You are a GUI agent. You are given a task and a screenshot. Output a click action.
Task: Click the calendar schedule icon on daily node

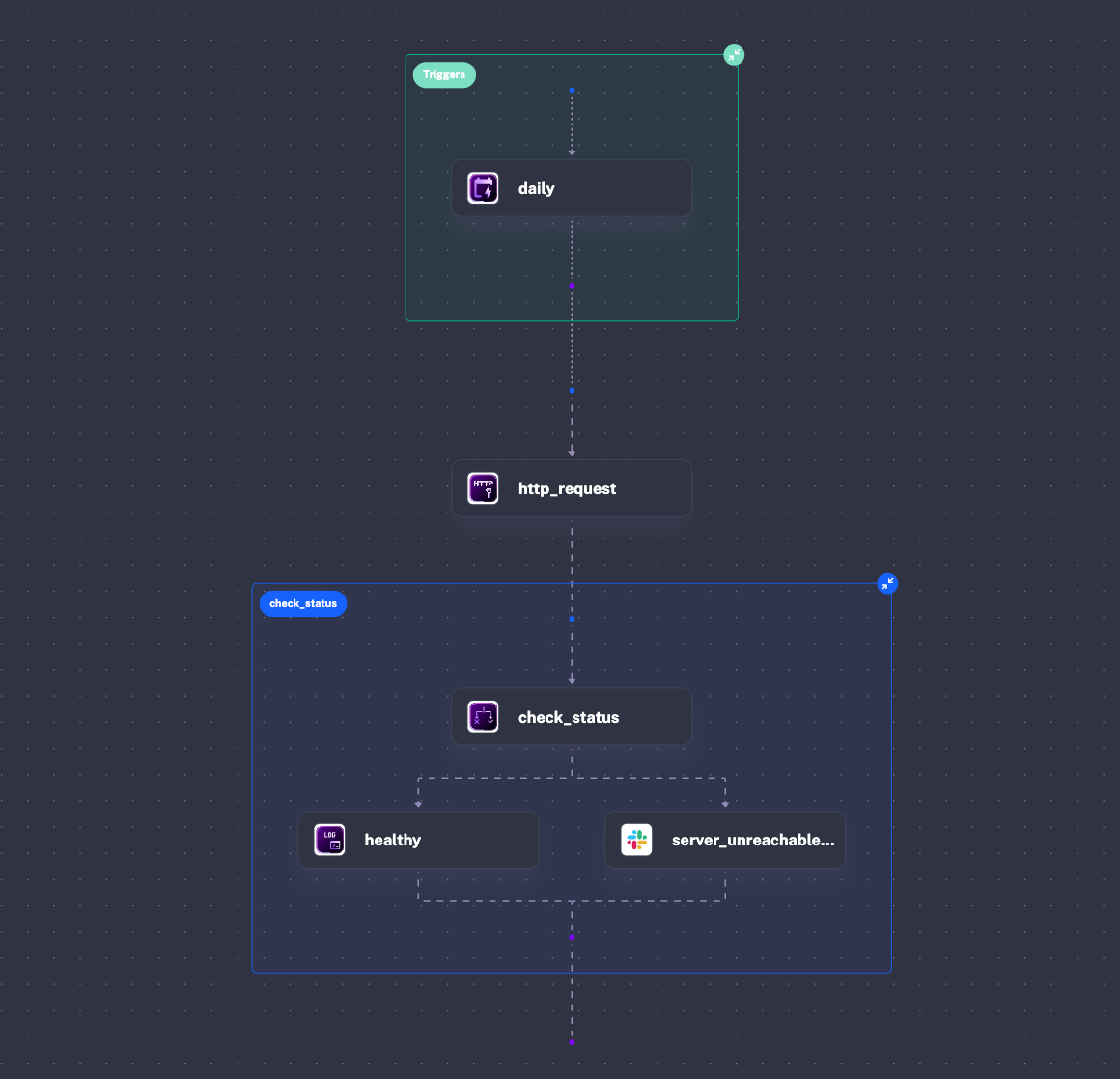point(483,188)
